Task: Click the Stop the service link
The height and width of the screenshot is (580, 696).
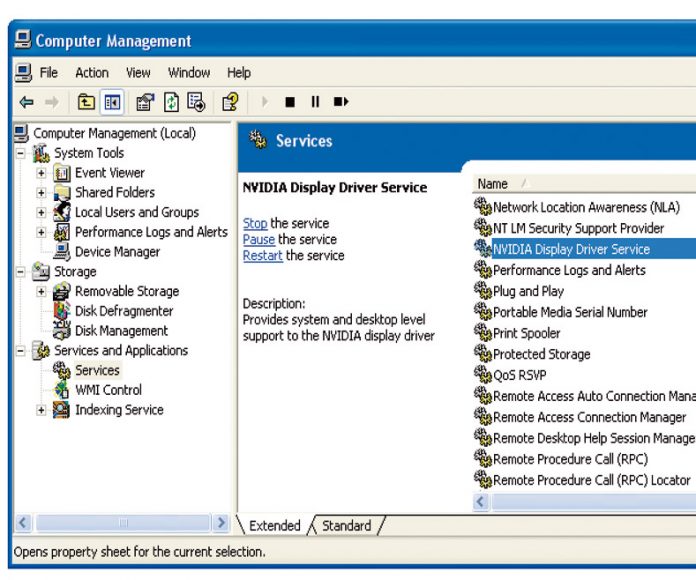Action: (254, 224)
